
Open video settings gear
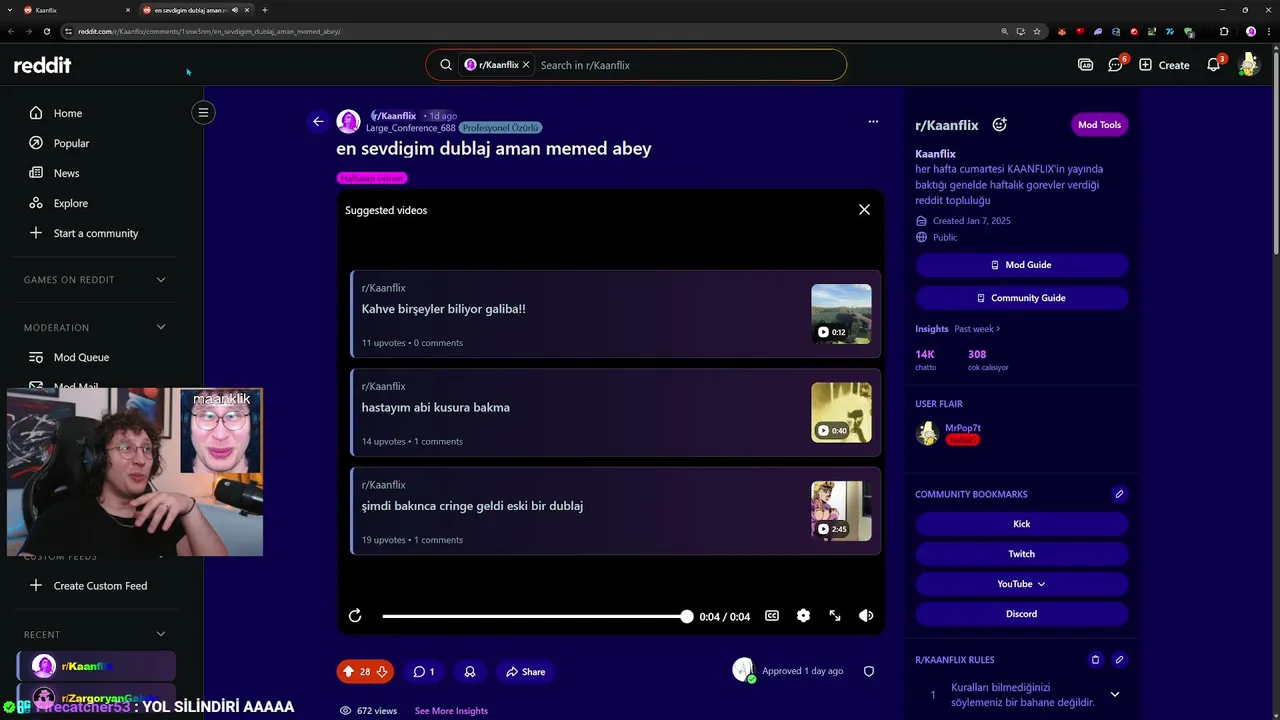803,616
